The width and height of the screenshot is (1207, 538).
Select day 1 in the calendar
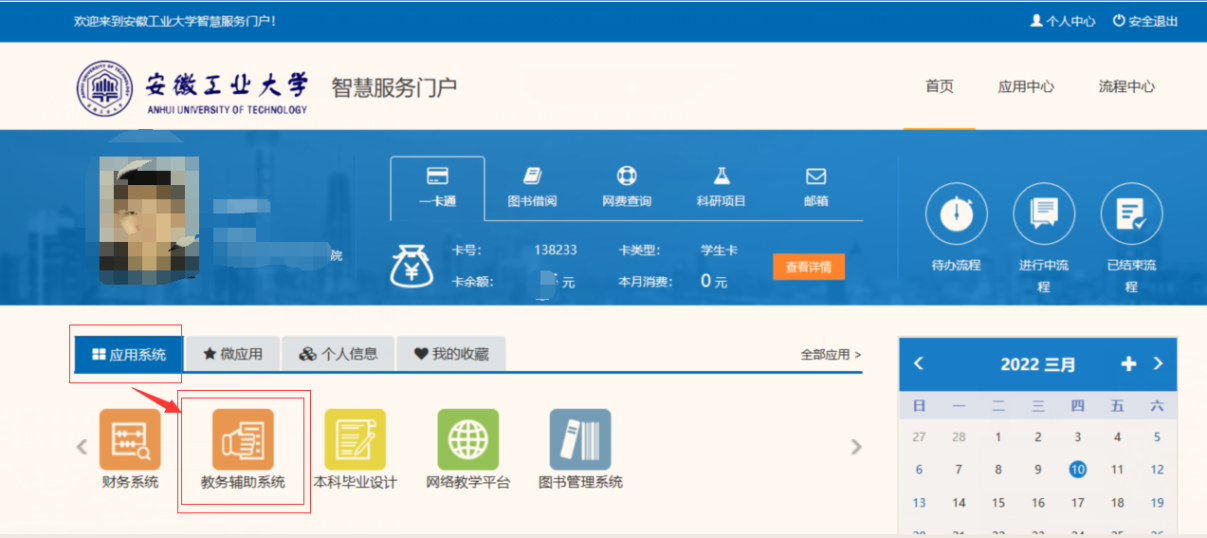[998, 437]
